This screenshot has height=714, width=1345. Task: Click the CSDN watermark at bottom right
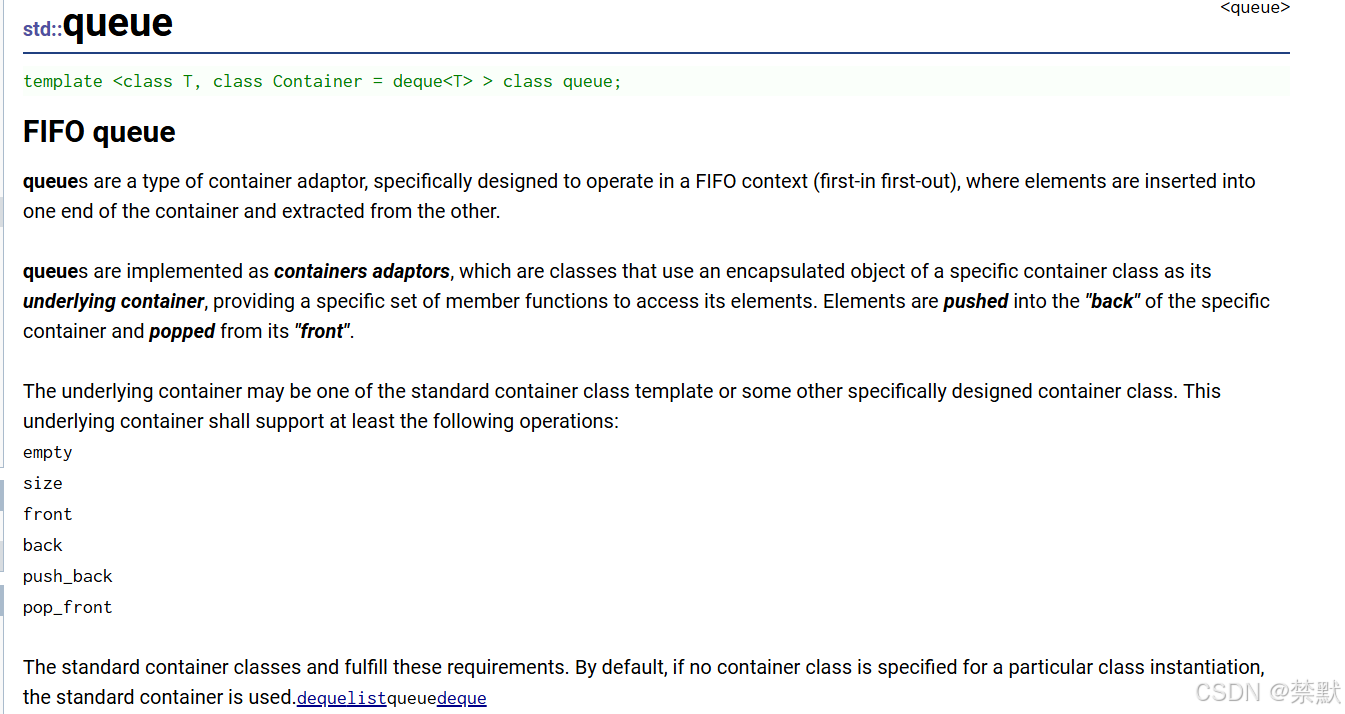click(x=1267, y=692)
